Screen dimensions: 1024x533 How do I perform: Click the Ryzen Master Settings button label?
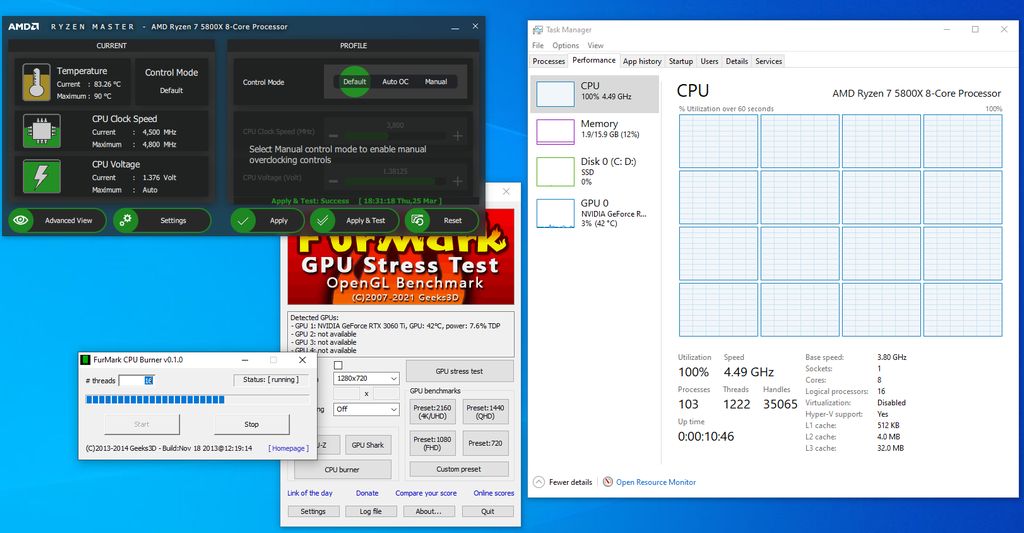[173, 221]
